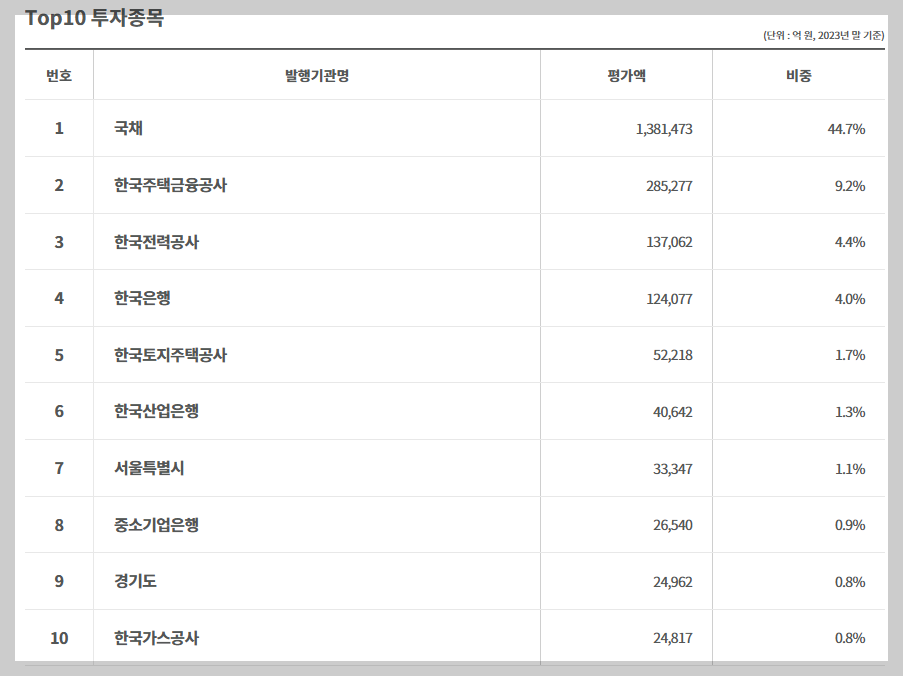
Task: Click the valuation '285,277'
Action: (x=669, y=186)
